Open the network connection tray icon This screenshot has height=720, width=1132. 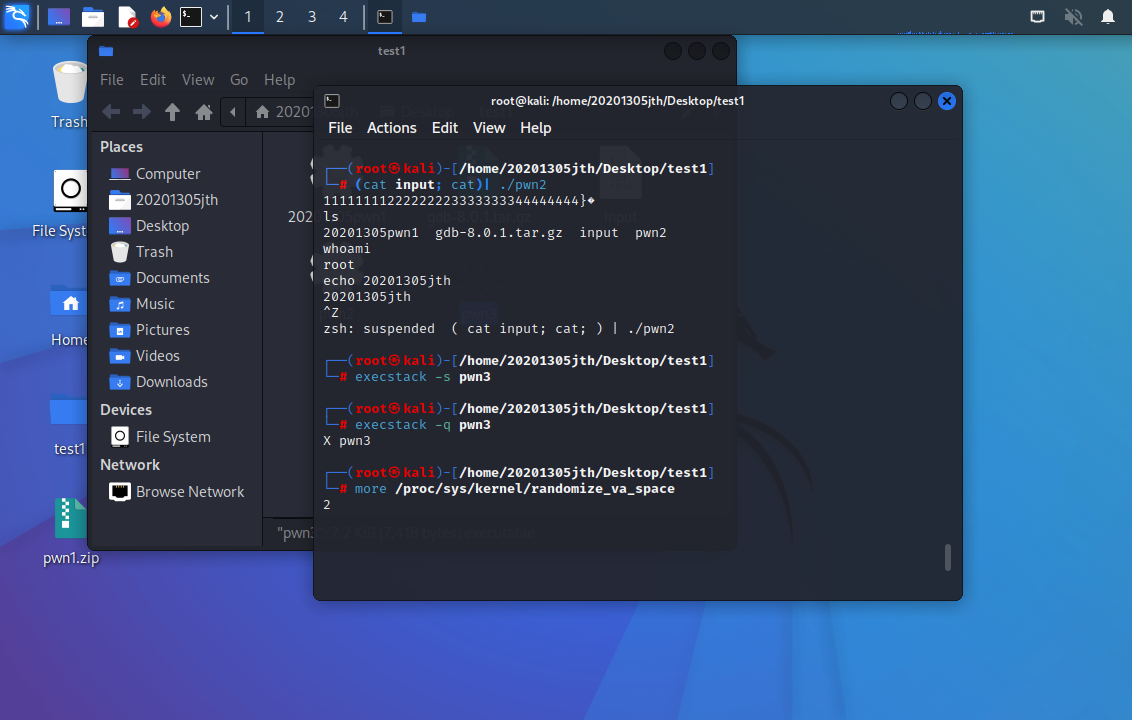pyautogui.click(x=1037, y=17)
